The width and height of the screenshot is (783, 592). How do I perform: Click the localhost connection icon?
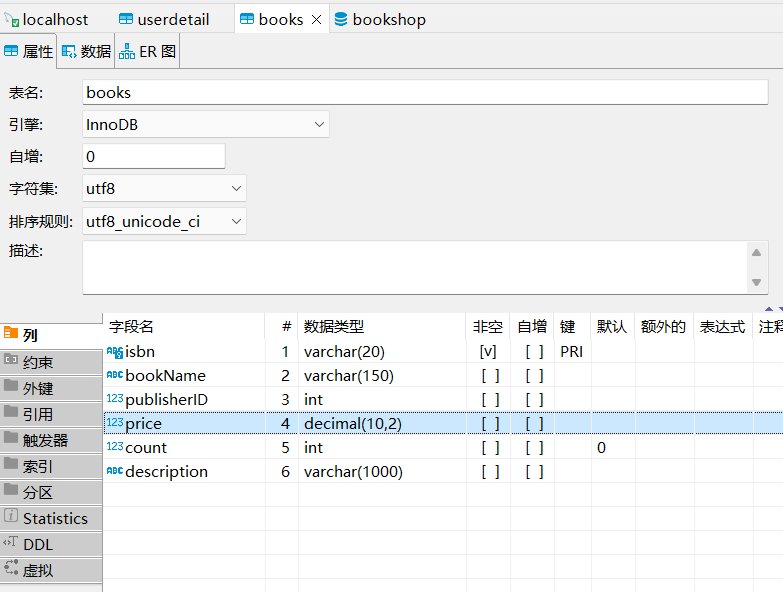pos(11,20)
